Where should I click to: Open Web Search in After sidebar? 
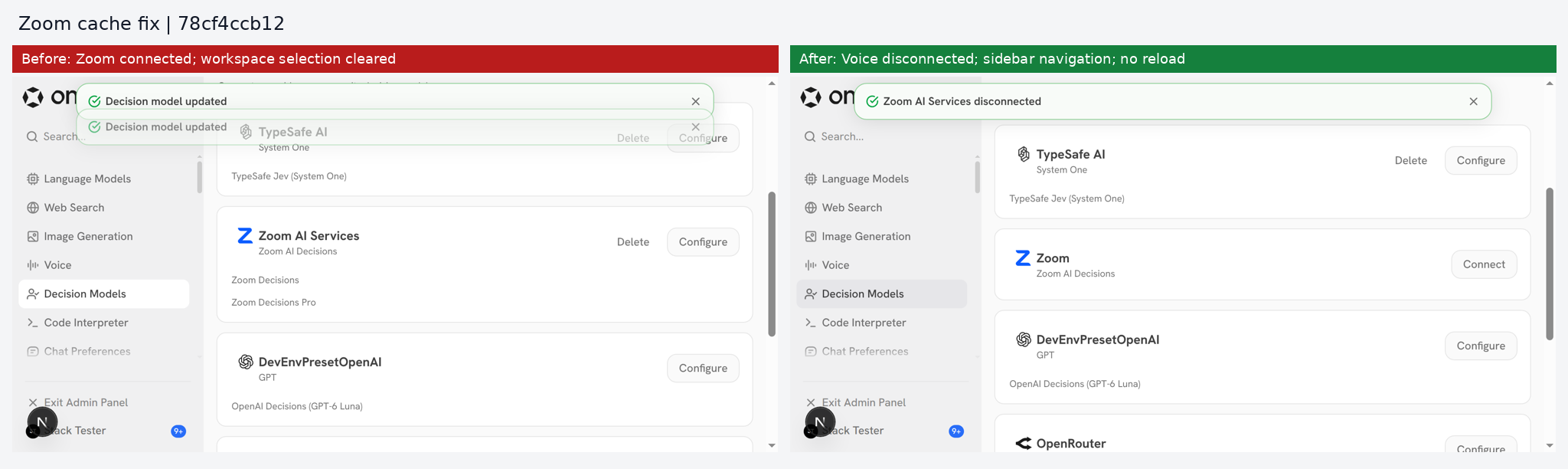coord(882,208)
